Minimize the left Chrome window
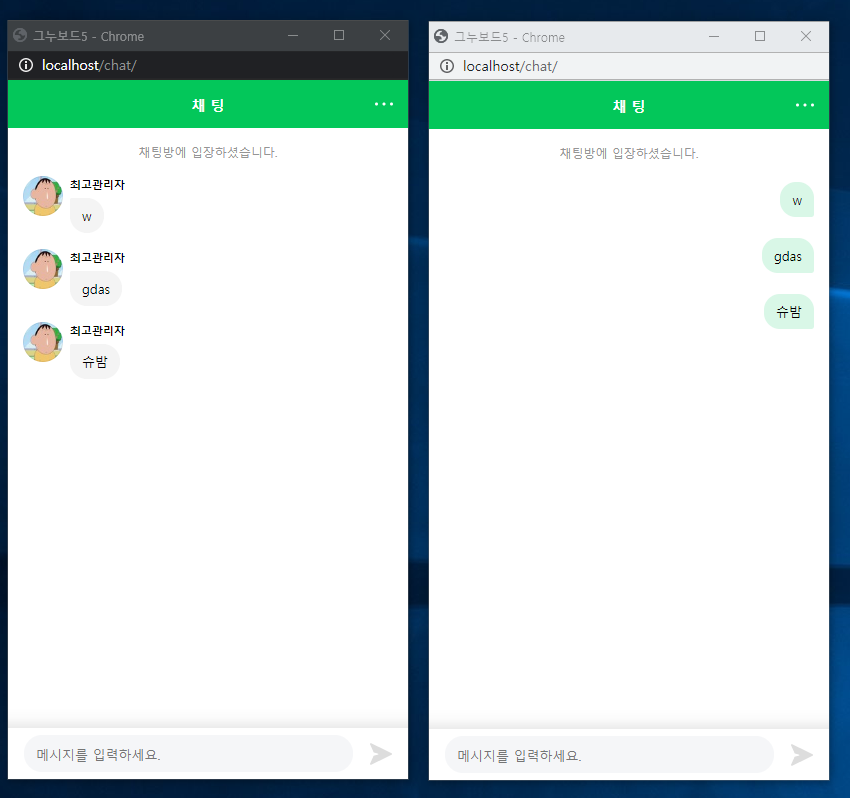The width and height of the screenshot is (850, 798). pos(293,36)
